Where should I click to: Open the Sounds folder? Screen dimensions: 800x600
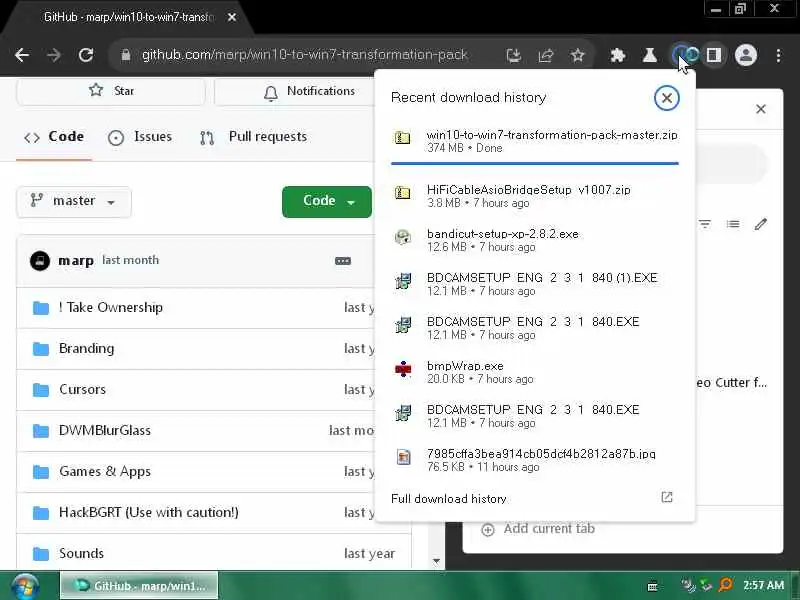coord(82,553)
